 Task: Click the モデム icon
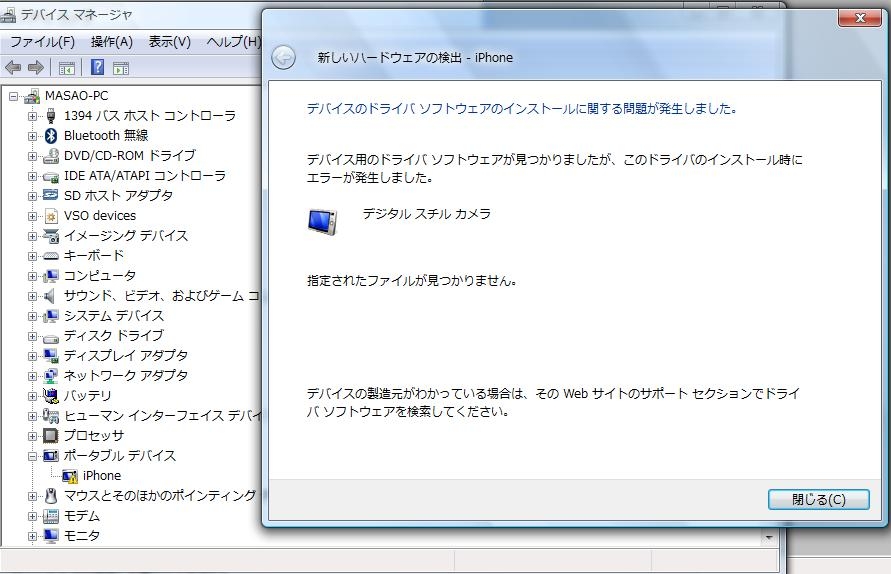51,516
